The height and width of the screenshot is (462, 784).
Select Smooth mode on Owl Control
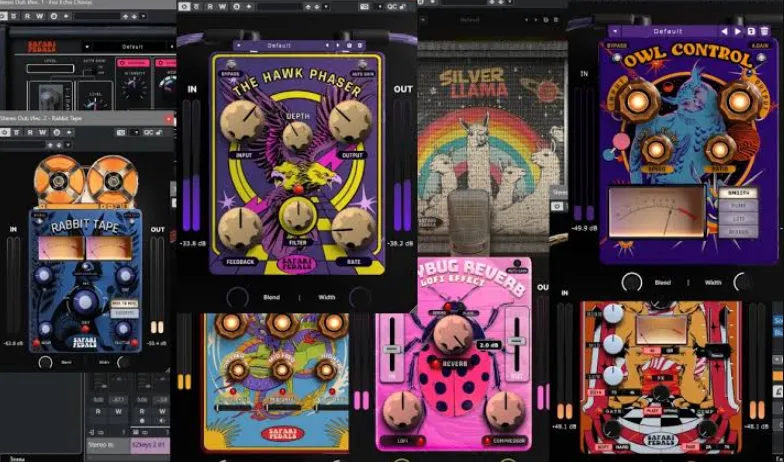738,193
